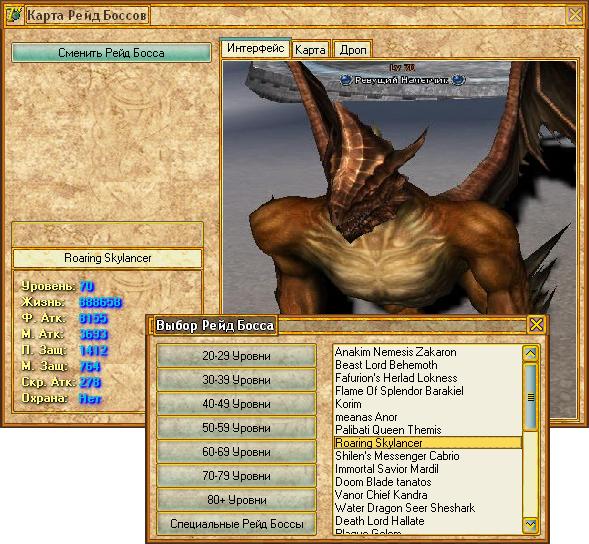Click the Жизнь value 888658
The height and width of the screenshot is (544, 589).
(x=100, y=302)
